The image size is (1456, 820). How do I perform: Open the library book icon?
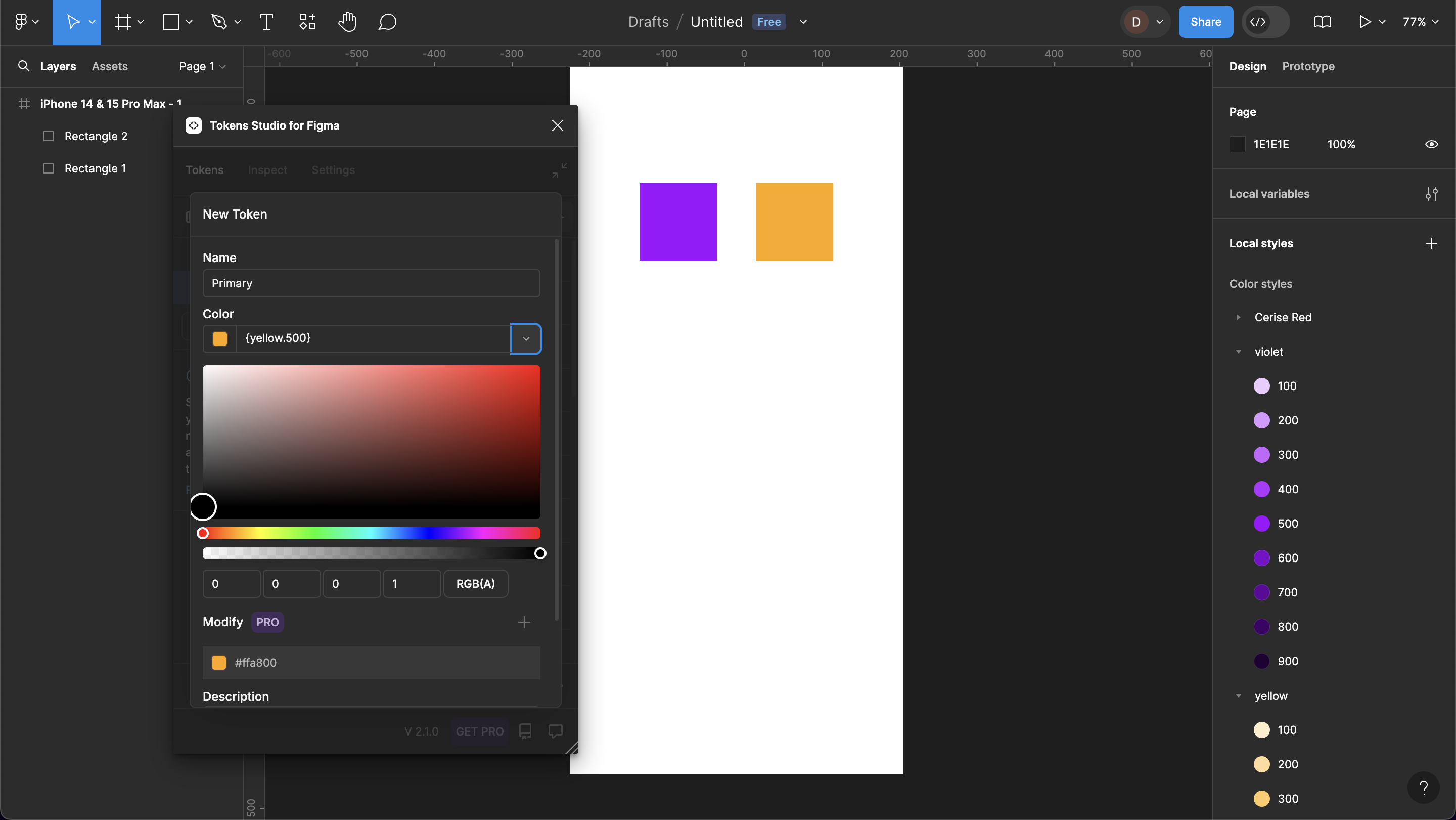click(x=1322, y=22)
